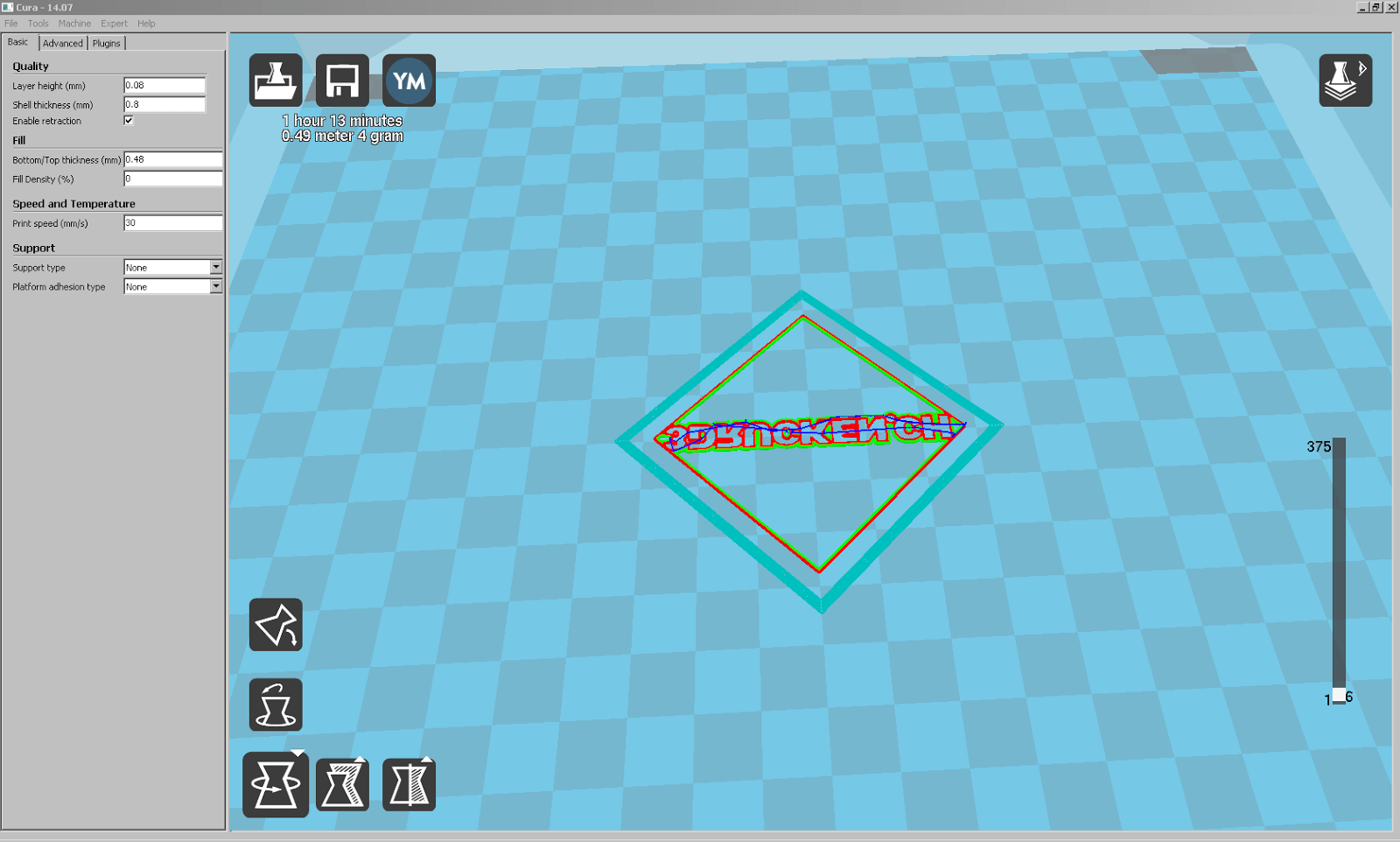Open the File menu
1400x842 pixels.
11,24
